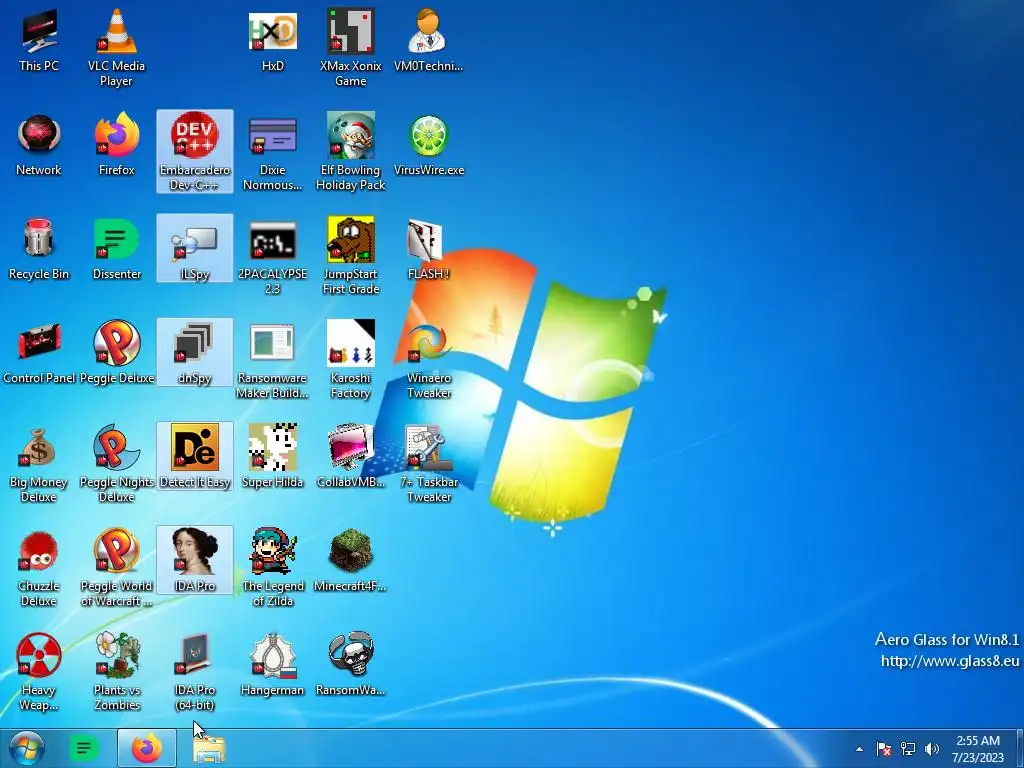Open the Windows Start menu orb
Image resolution: width=1024 pixels, height=768 pixels.
27,748
